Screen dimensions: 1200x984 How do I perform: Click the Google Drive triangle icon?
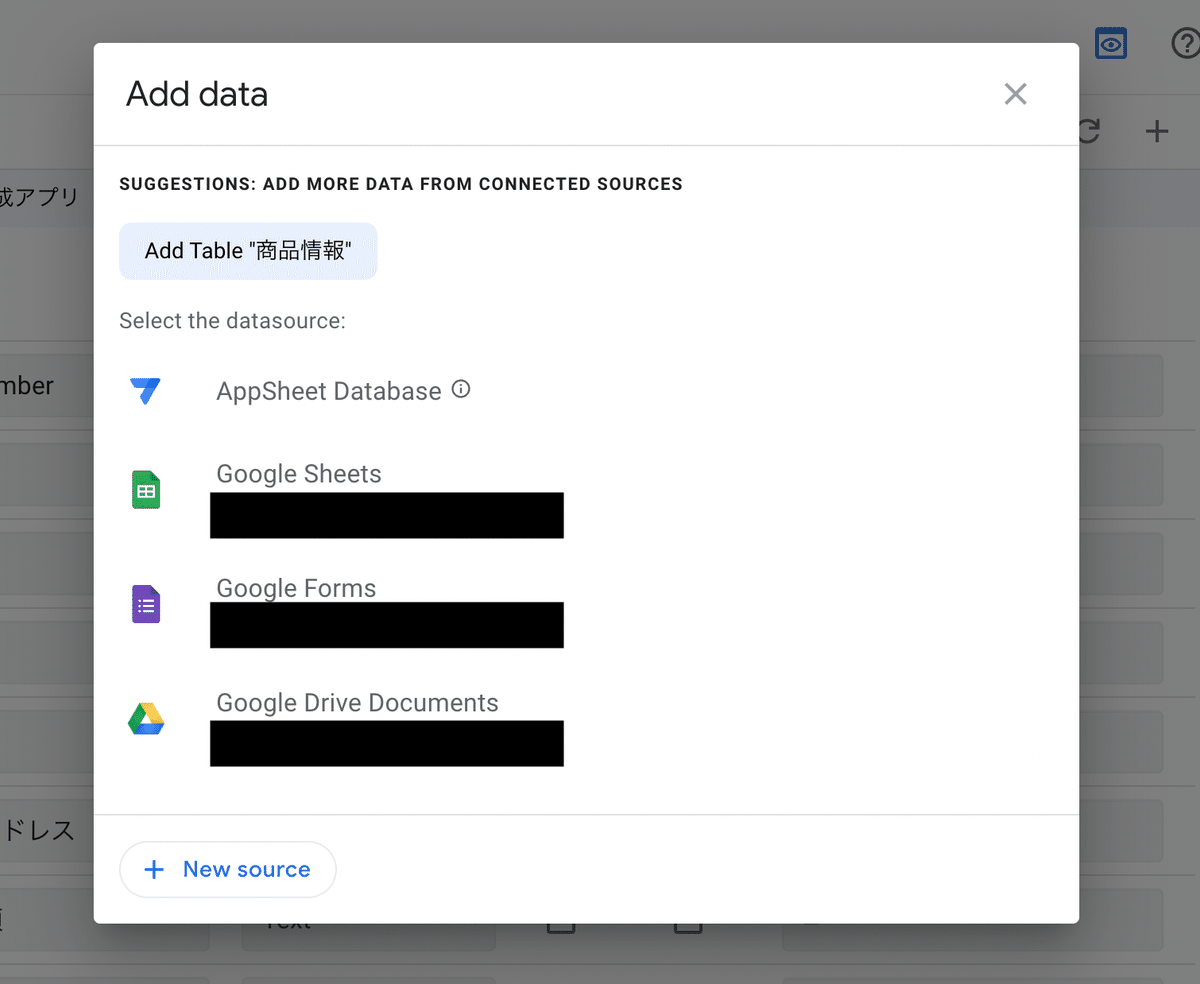pyautogui.click(x=146, y=719)
